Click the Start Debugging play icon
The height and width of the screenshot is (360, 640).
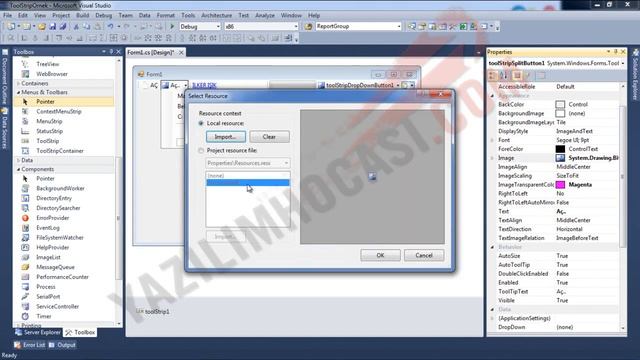point(172,26)
